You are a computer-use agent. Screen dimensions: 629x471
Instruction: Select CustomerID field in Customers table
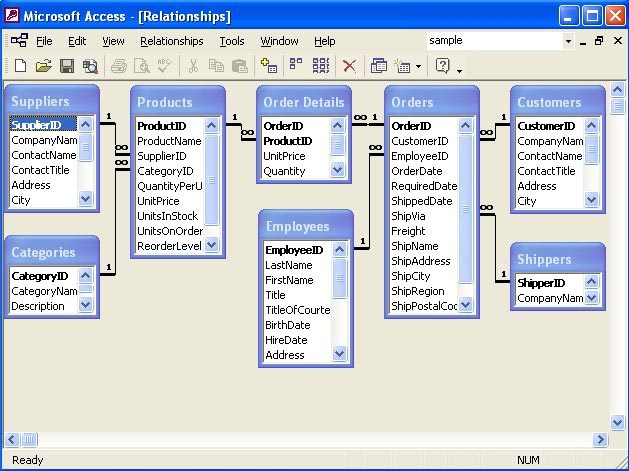pyautogui.click(x=550, y=126)
